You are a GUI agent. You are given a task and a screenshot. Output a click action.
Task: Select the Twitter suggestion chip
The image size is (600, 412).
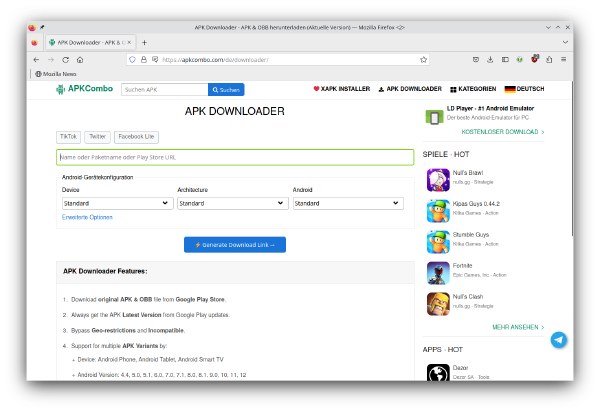point(98,137)
